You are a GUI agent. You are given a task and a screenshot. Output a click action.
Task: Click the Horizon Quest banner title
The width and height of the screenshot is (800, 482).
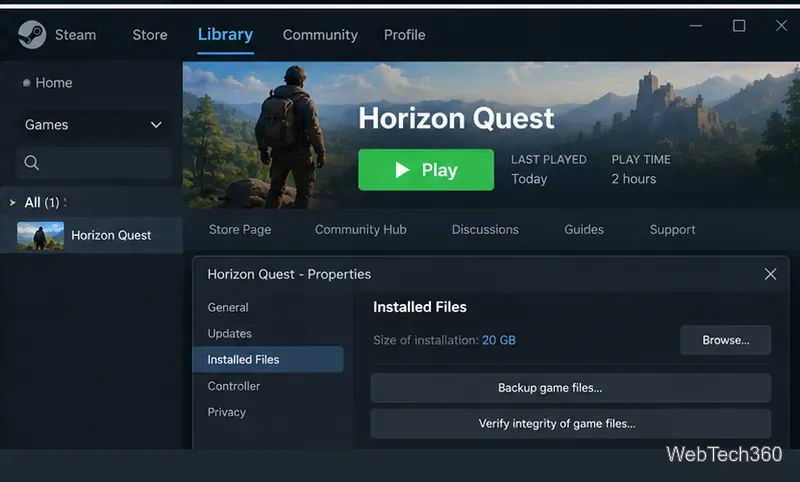456,118
